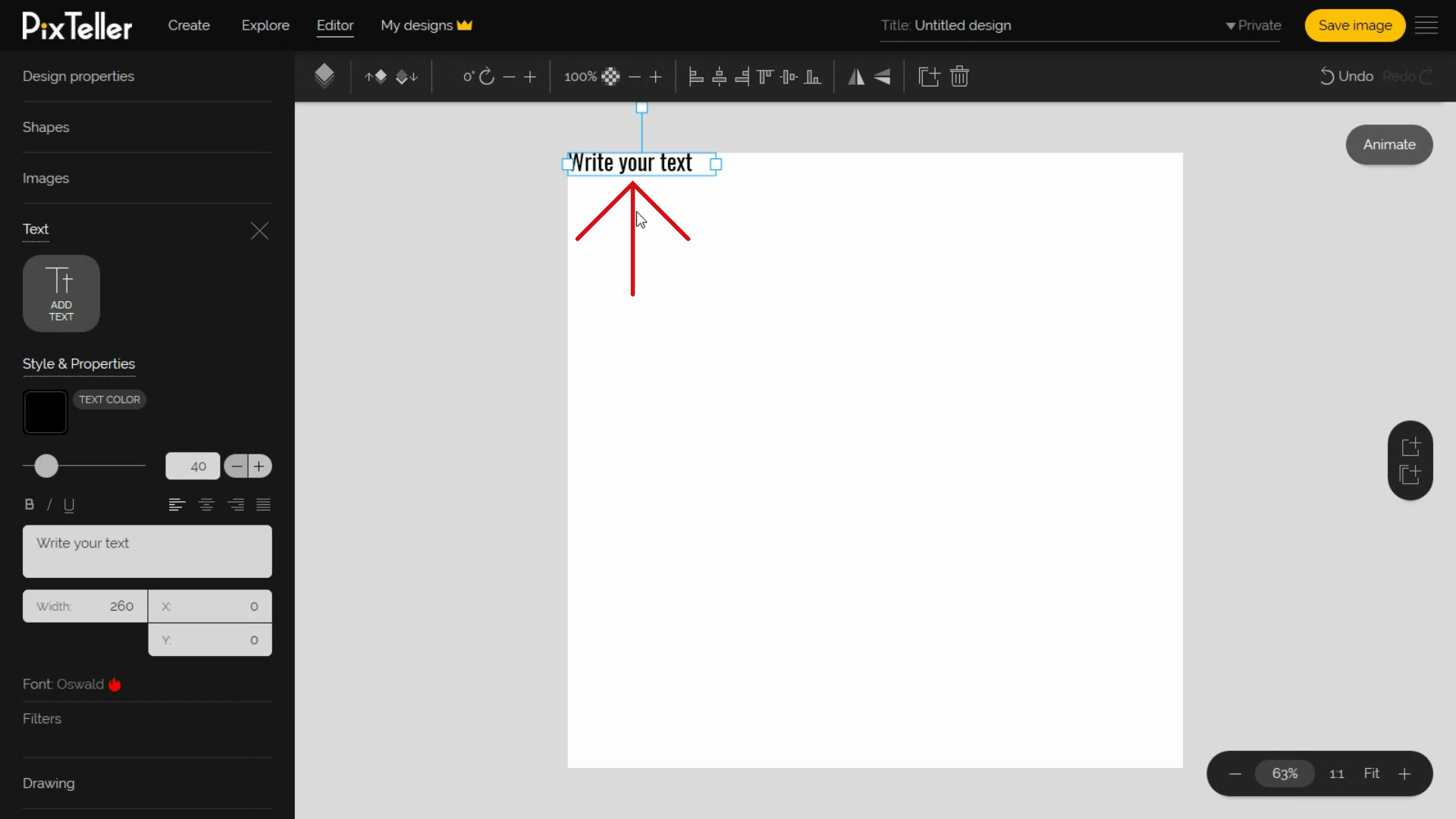Align the element to the left edge

(x=695, y=77)
